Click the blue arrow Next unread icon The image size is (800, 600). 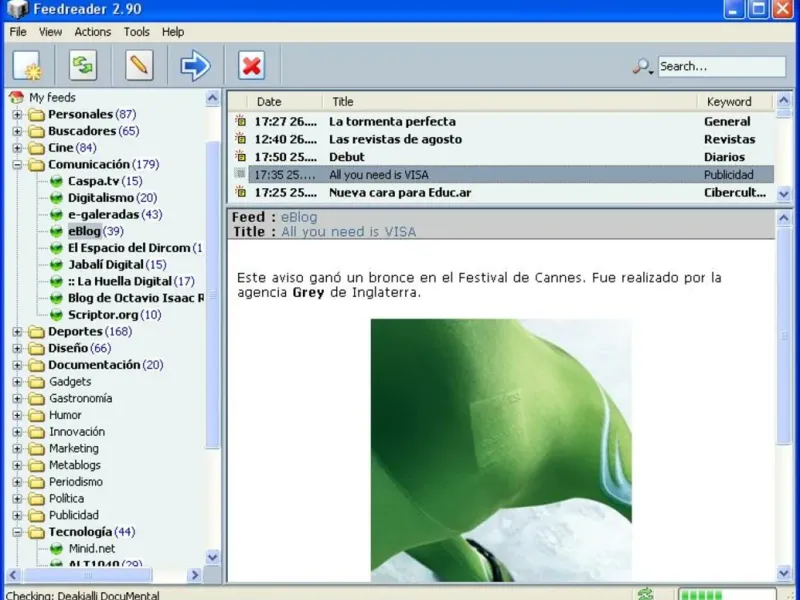point(195,66)
